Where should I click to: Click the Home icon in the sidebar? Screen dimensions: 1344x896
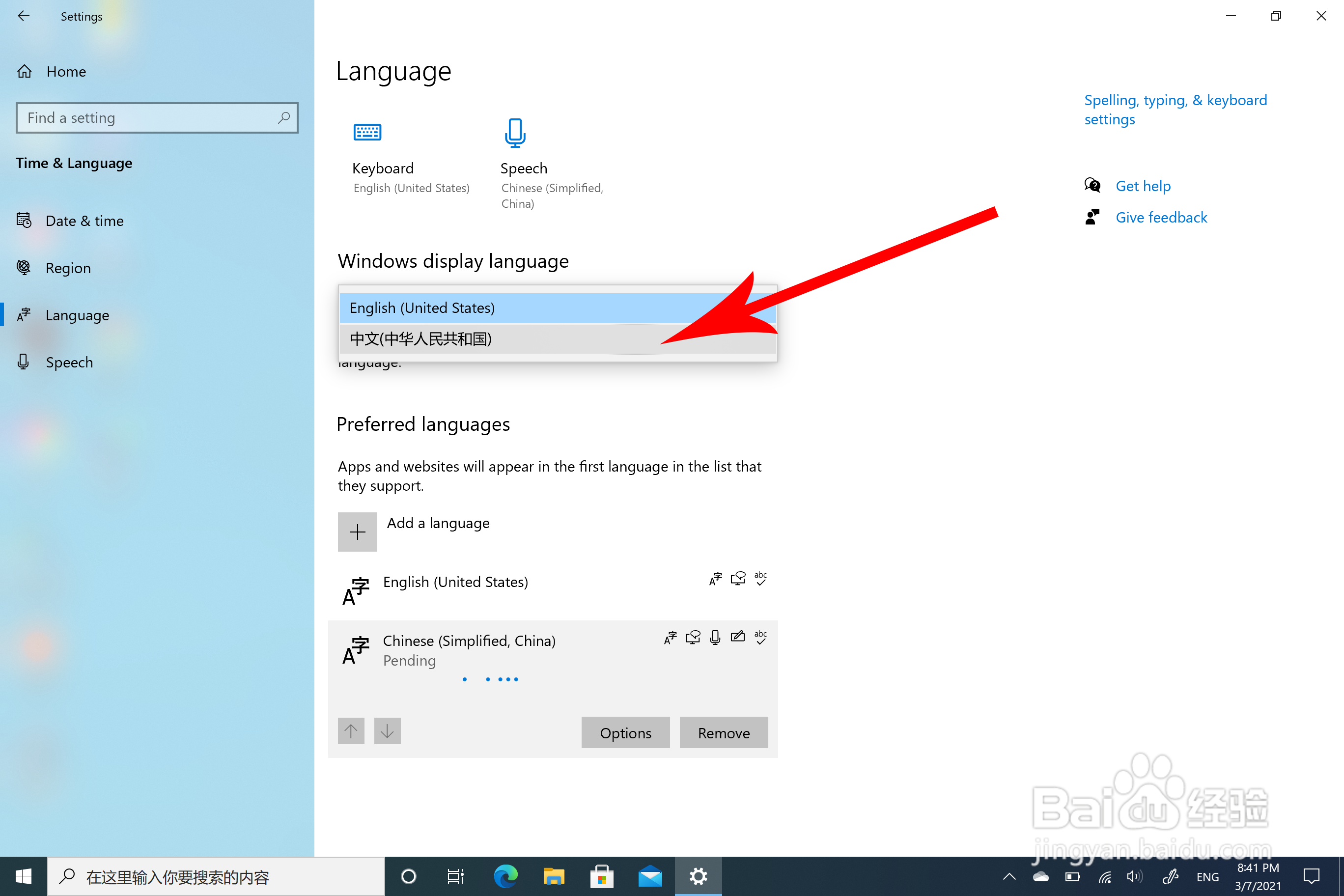pyautogui.click(x=25, y=71)
